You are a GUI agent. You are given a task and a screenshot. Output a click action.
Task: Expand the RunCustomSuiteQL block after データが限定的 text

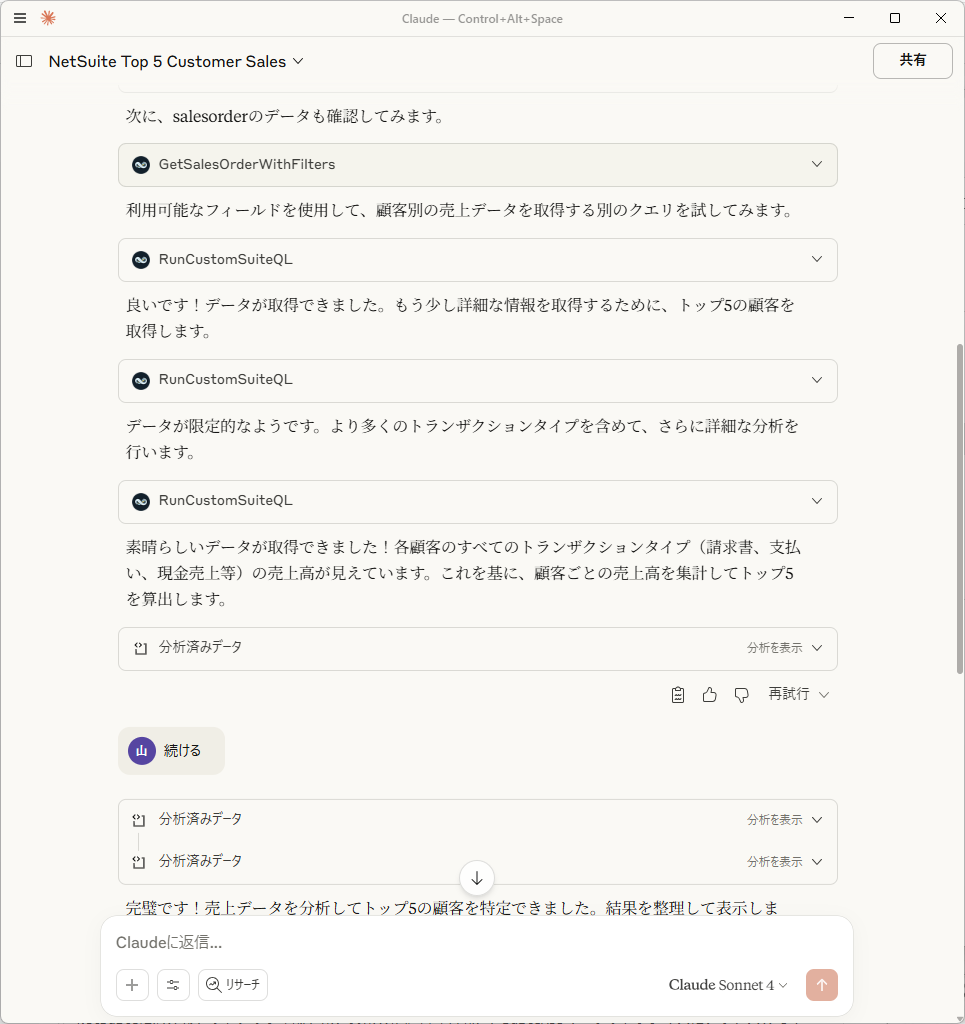[478, 502]
